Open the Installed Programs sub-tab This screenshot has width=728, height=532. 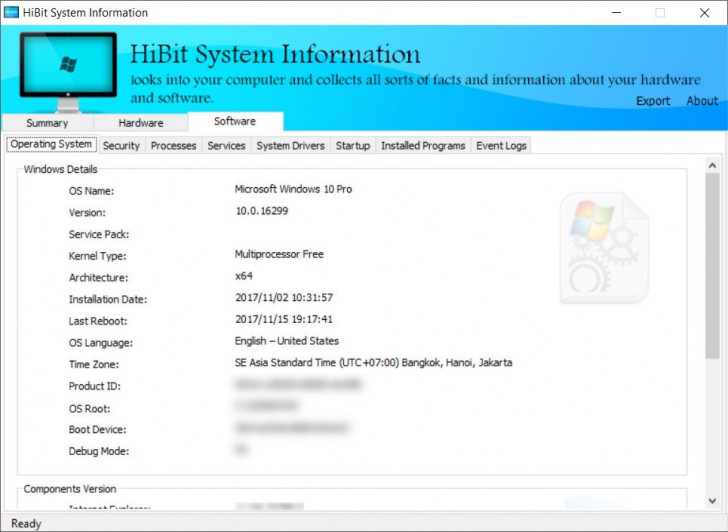coord(423,146)
